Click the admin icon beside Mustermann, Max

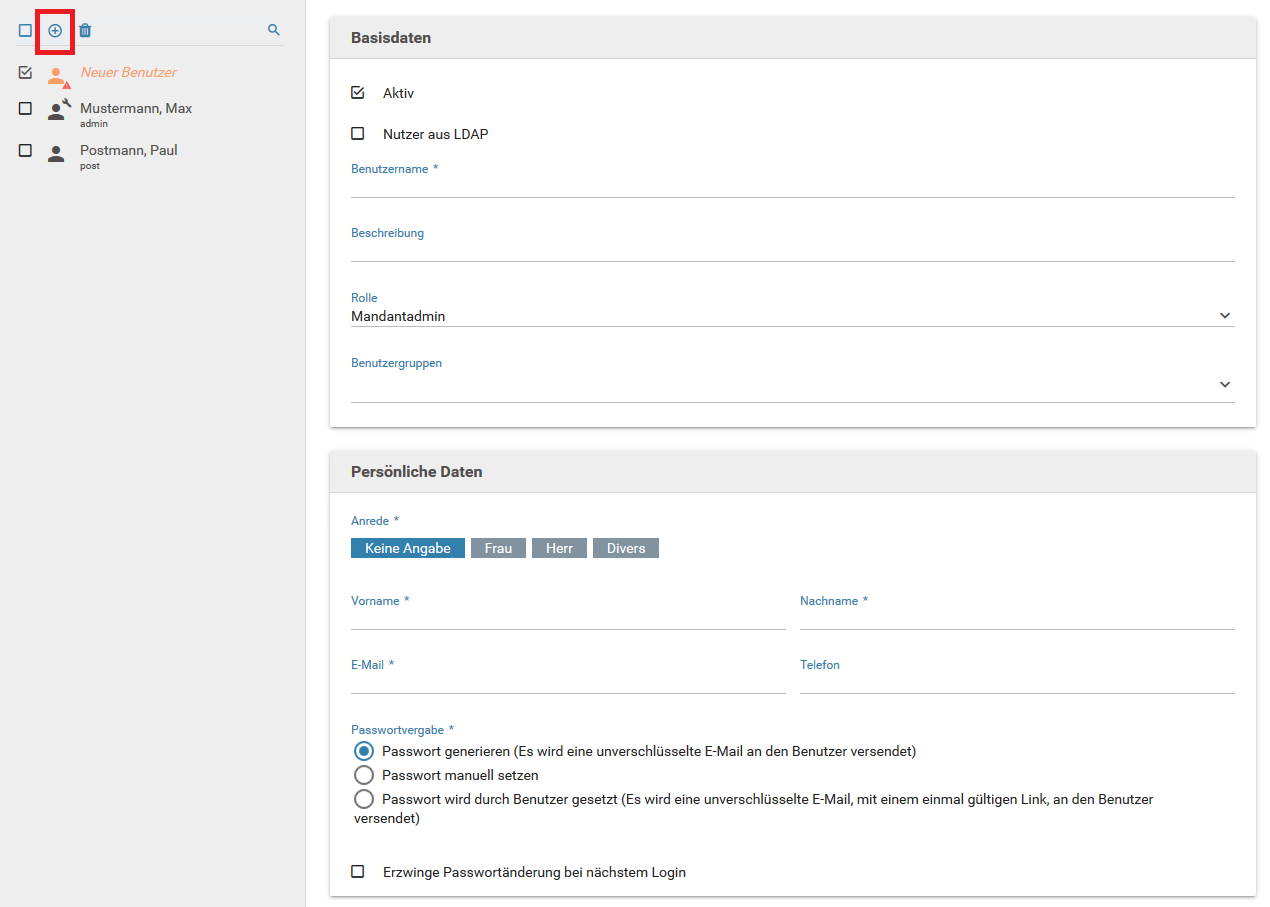(x=58, y=110)
